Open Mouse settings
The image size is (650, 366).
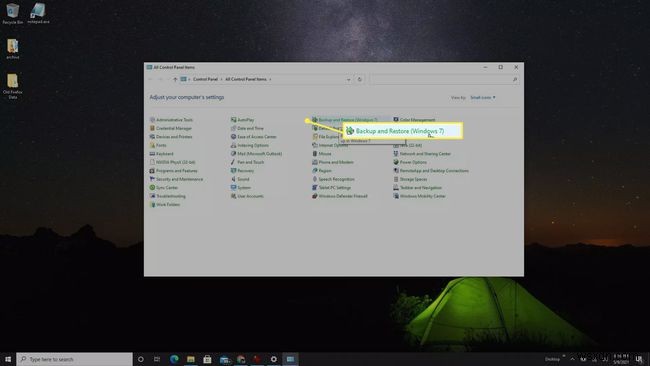click(322, 154)
